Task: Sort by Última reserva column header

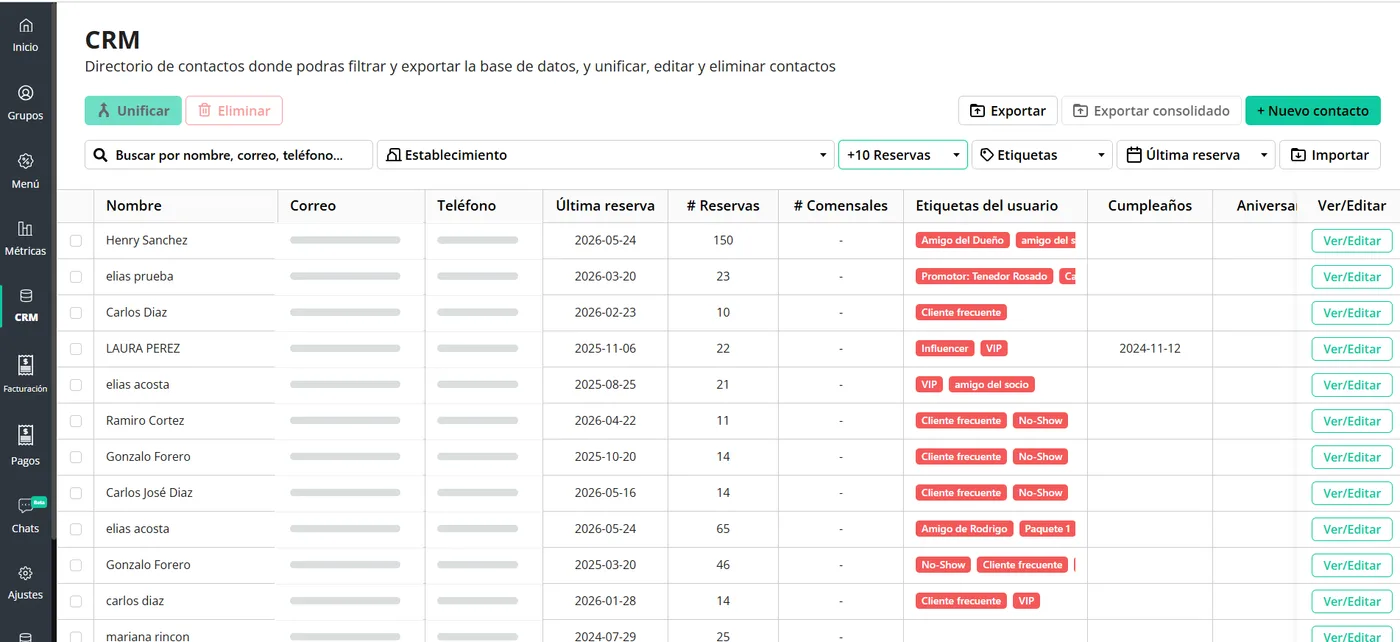Action: [605, 206]
